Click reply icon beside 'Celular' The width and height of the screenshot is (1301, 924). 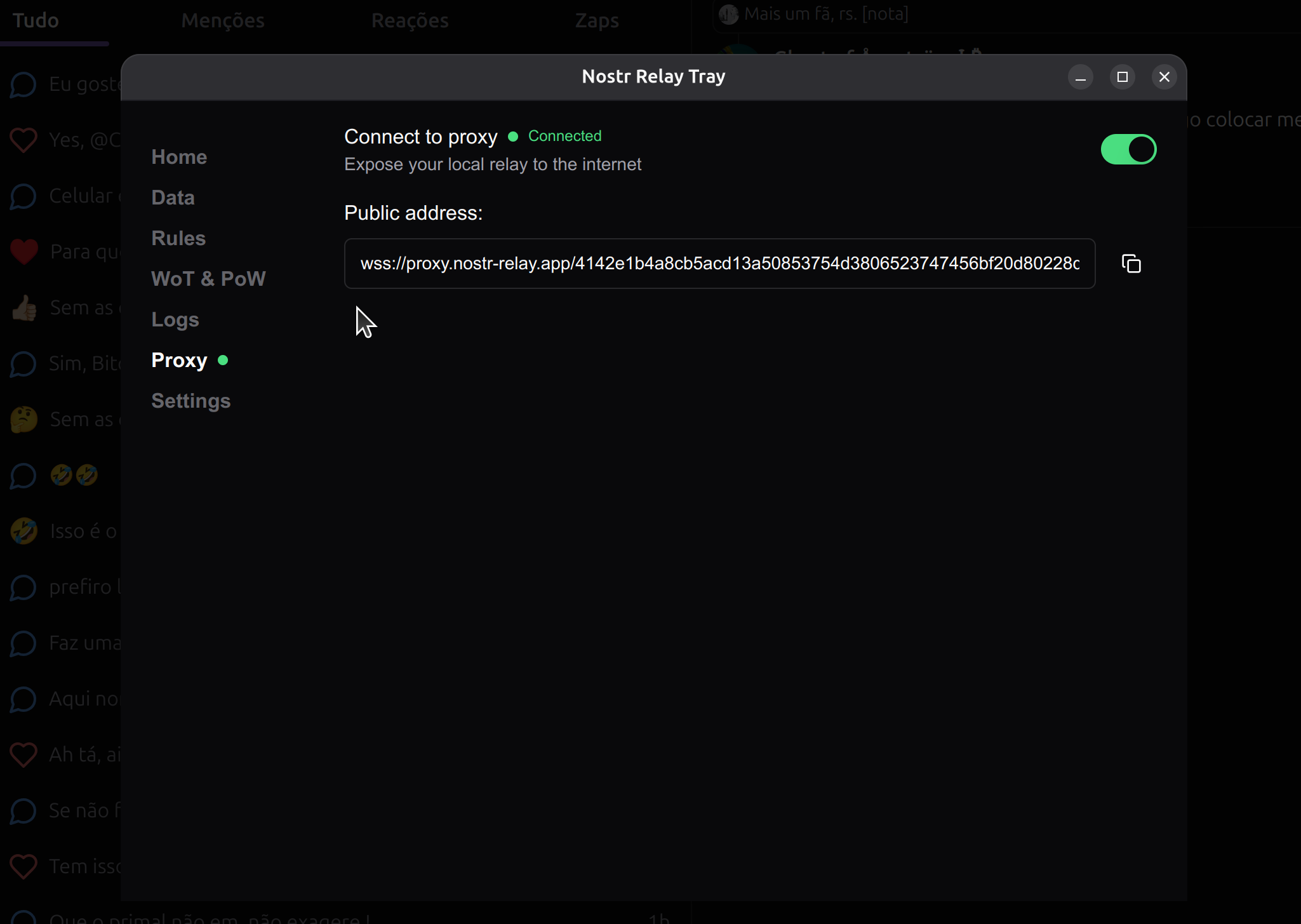[x=23, y=196]
